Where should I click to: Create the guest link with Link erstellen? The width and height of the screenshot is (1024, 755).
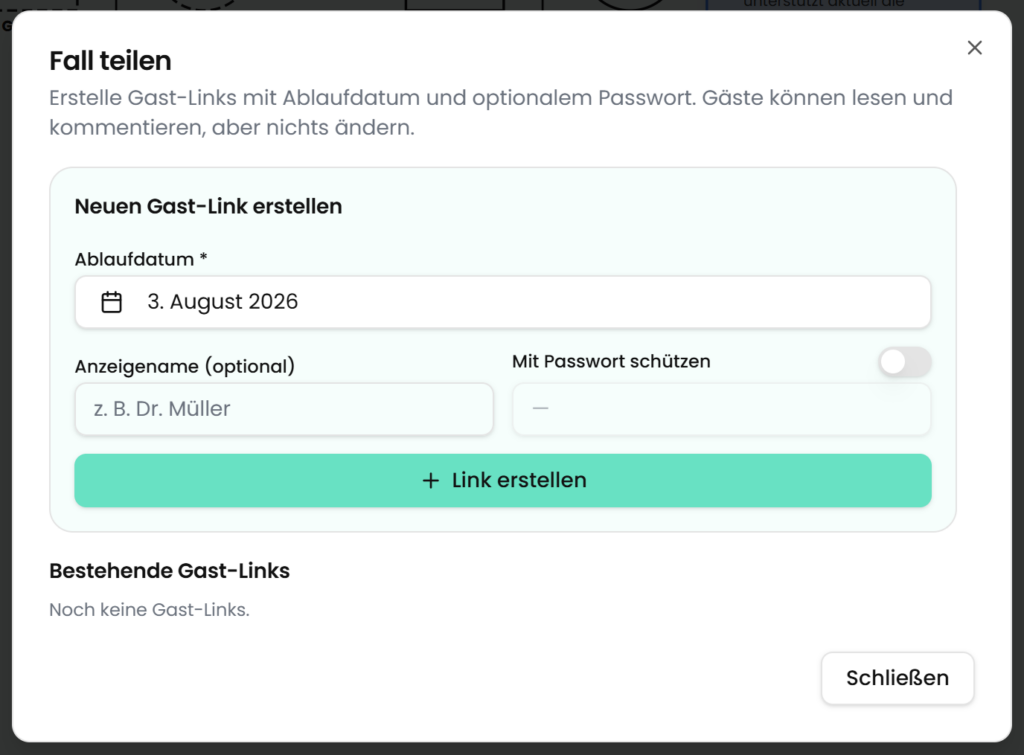click(x=503, y=481)
